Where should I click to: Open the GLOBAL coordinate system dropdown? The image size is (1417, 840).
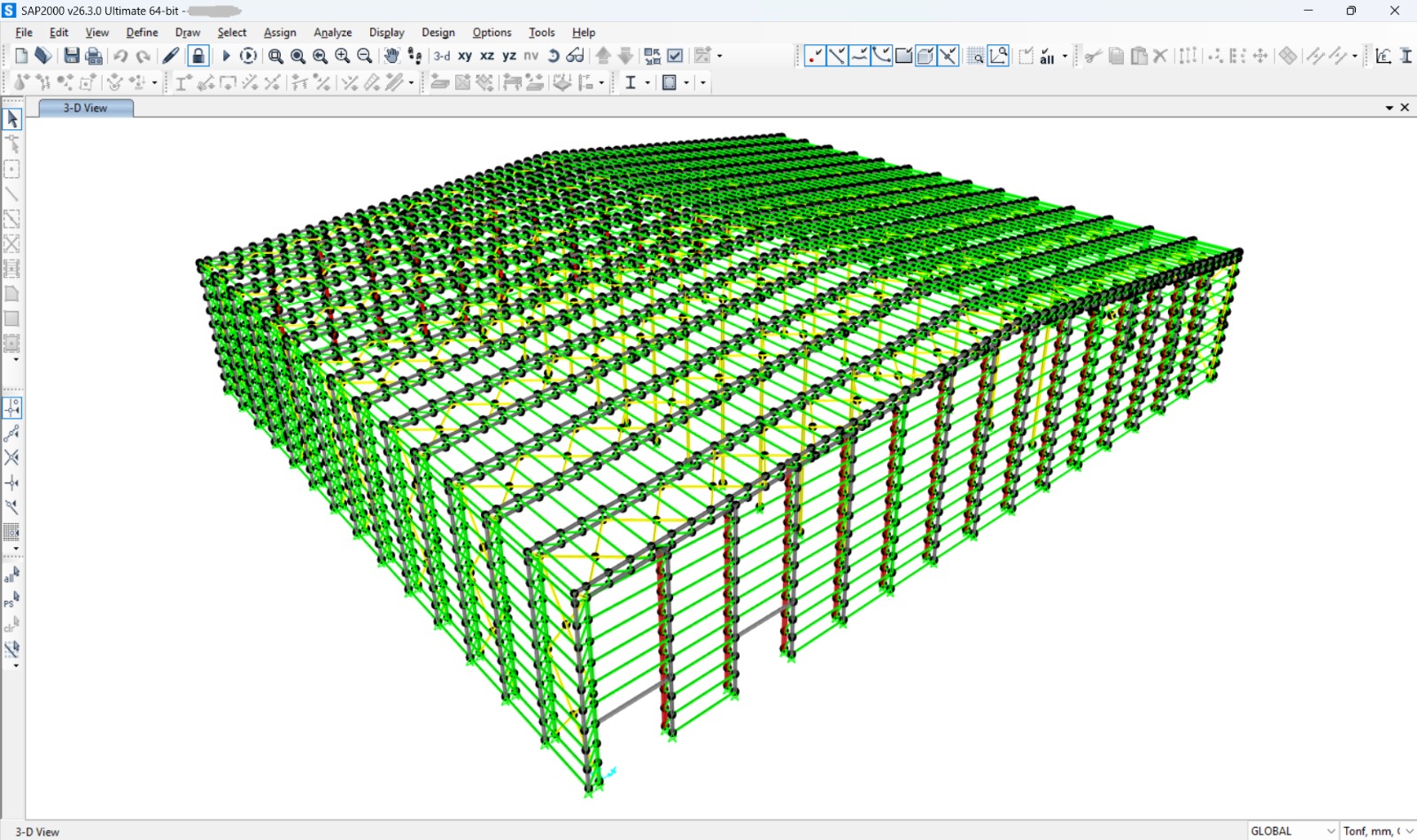point(1292,830)
